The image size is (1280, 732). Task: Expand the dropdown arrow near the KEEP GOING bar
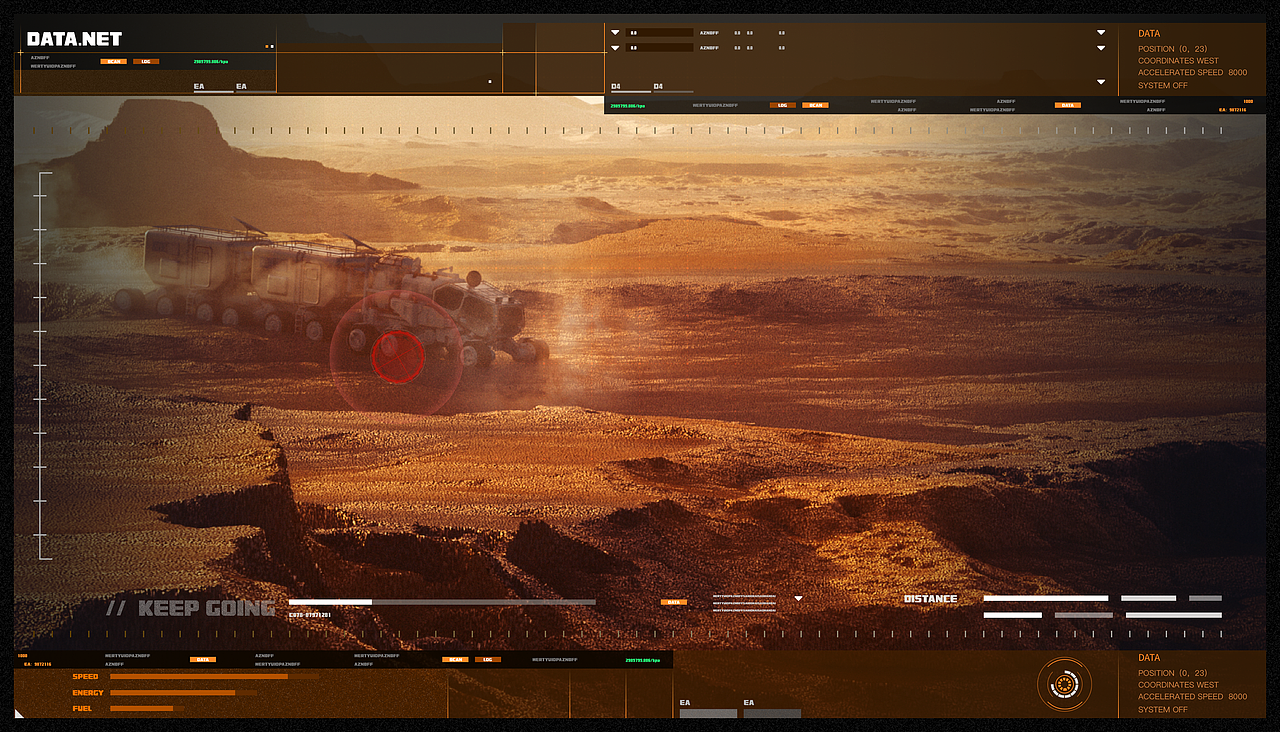click(798, 599)
